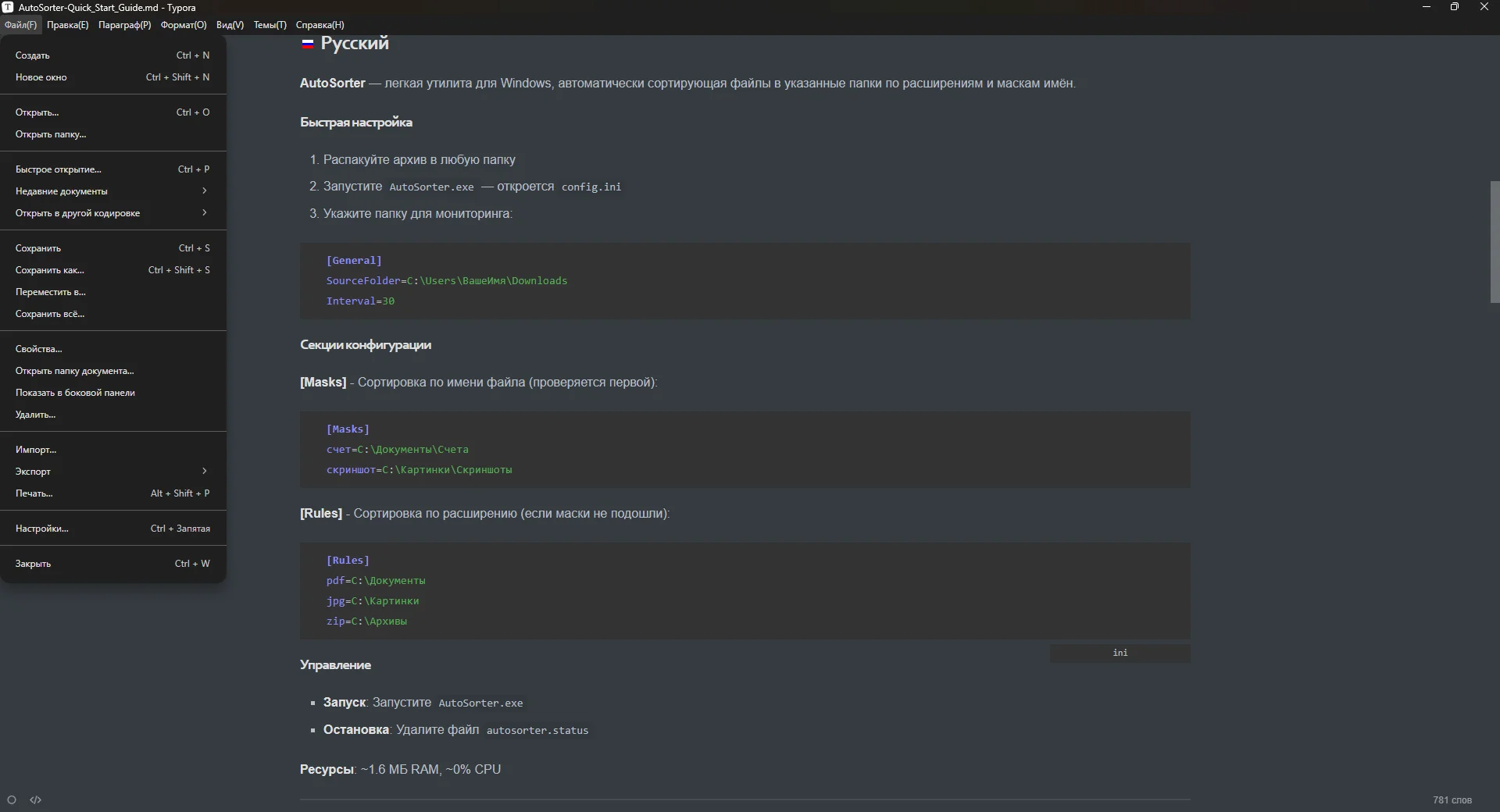Open the ini code language selector

click(1120, 653)
